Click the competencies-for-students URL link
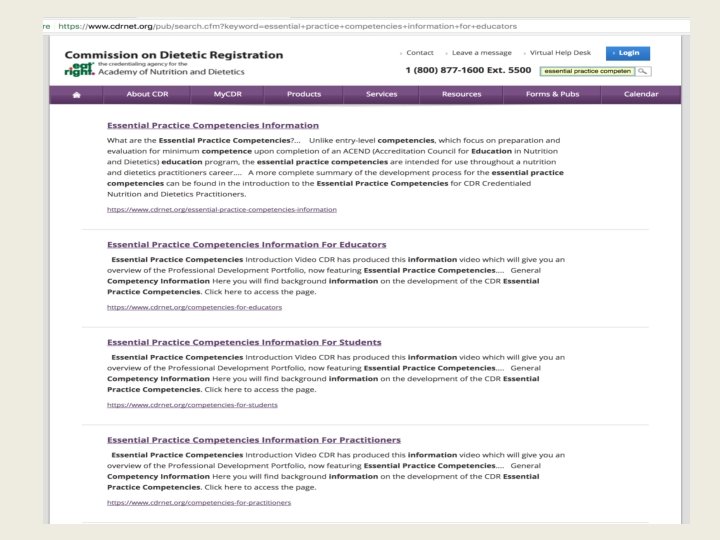This screenshot has width=720, height=540. click(192, 405)
